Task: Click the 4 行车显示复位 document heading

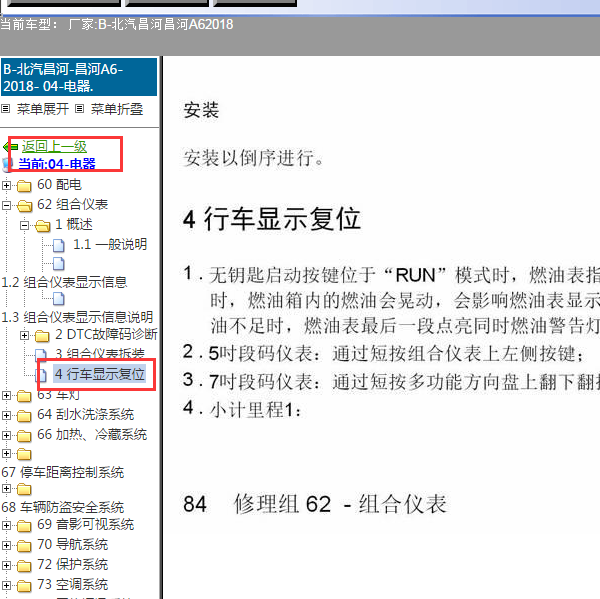Action: point(272,219)
